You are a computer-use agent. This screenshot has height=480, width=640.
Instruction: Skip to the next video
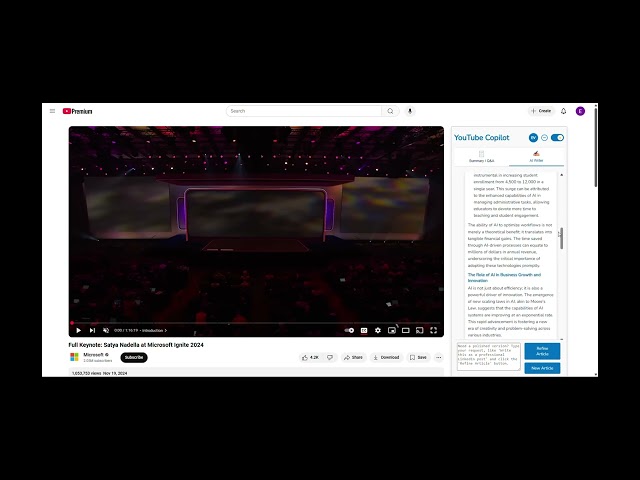coord(93,331)
